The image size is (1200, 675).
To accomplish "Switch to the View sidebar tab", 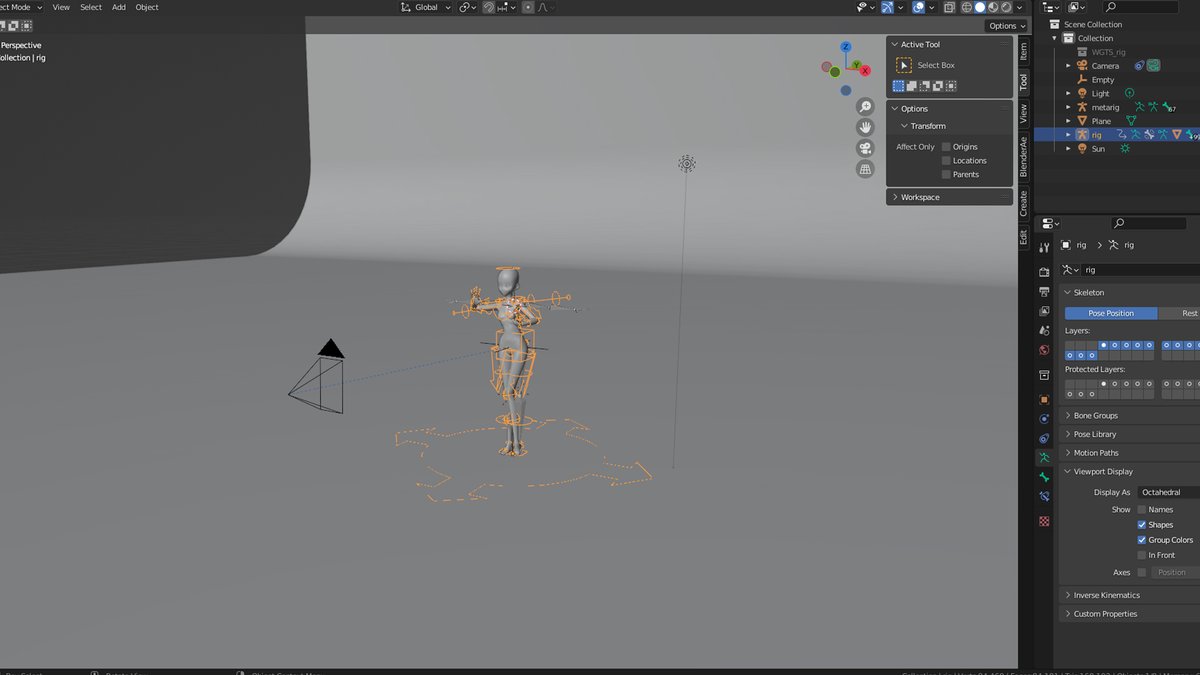I will coord(1023,113).
